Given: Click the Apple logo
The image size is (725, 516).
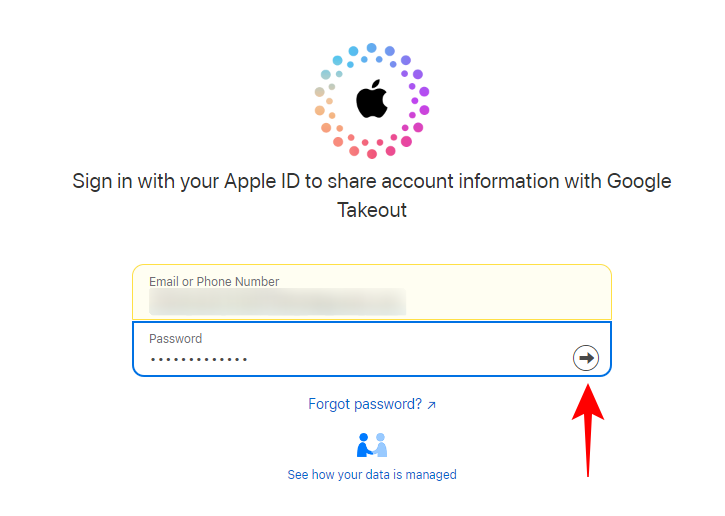Looking at the screenshot, I should point(371,101).
